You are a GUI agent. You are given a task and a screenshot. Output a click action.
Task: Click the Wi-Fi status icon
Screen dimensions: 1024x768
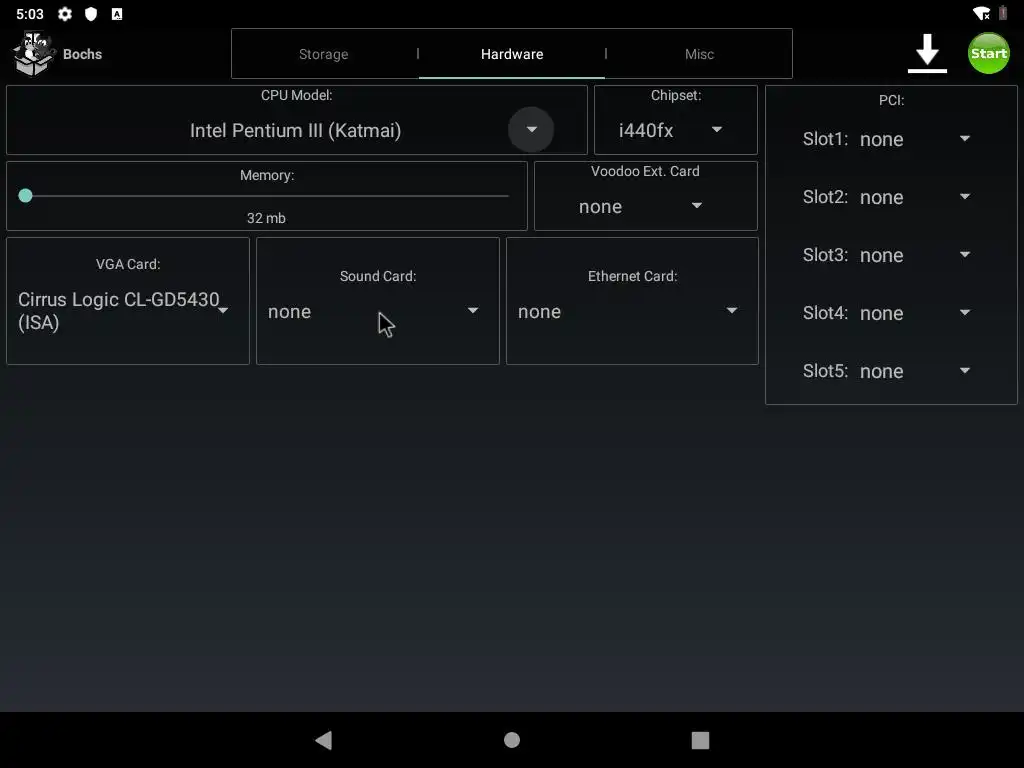pyautogui.click(x=981, y=13)
